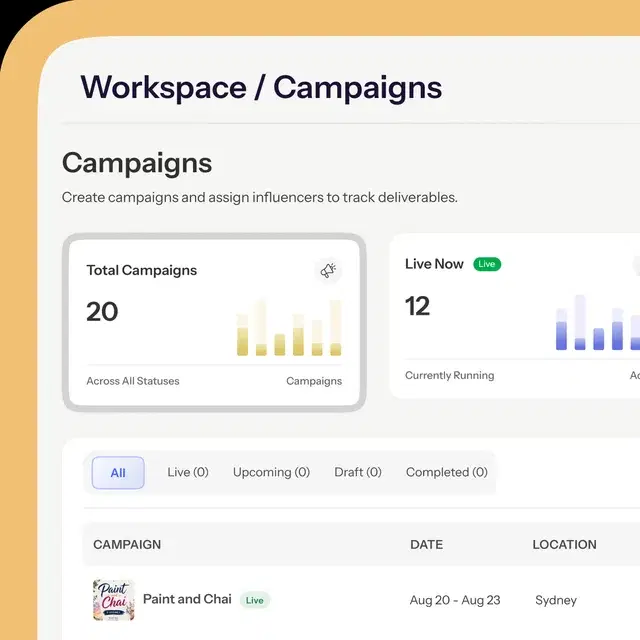Click the Sydney location cell
The image size is (640, 640).
(556, 600)
